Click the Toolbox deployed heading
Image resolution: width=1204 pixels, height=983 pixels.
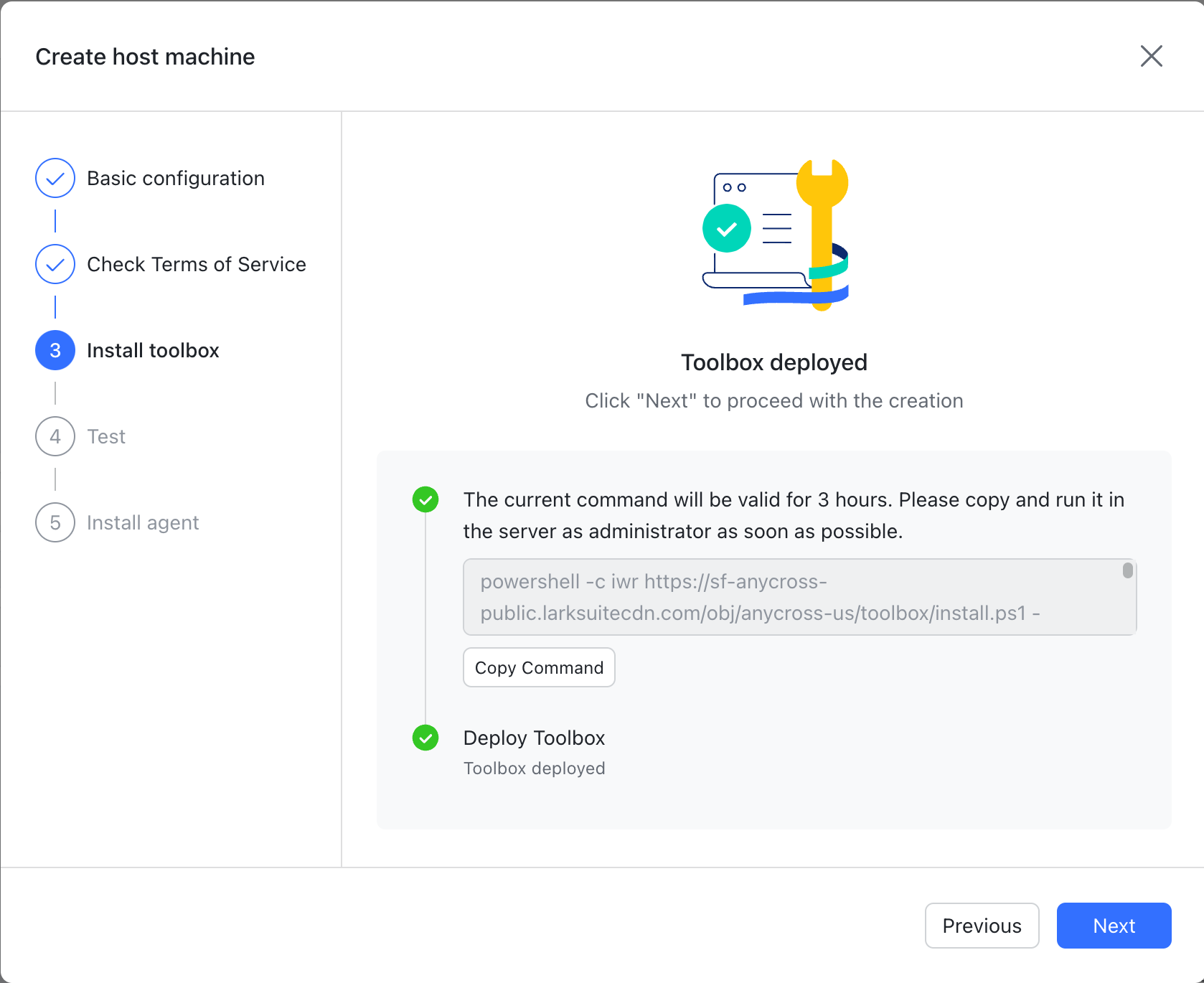[774, 362]
